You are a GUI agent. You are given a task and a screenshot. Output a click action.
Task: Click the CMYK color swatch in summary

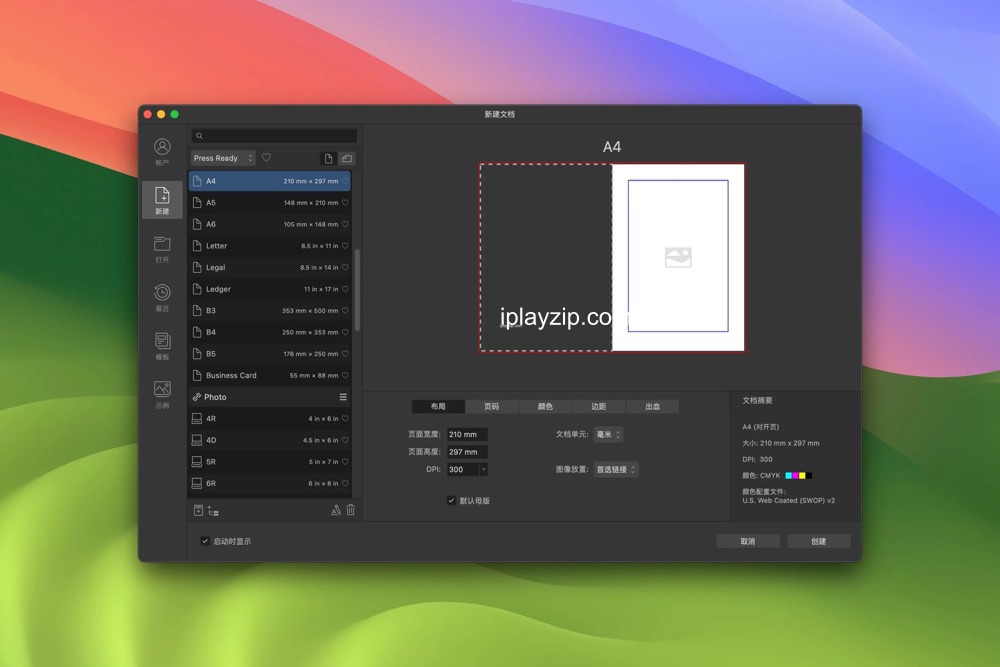tap(798, 476)
